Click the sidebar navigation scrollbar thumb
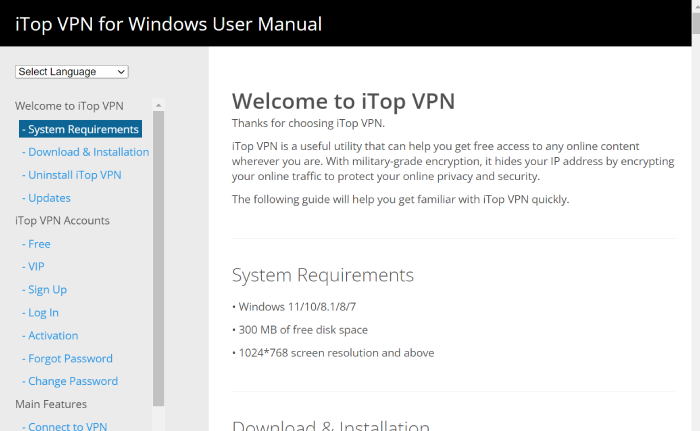700x431 pixels. (x=158, y=258)
